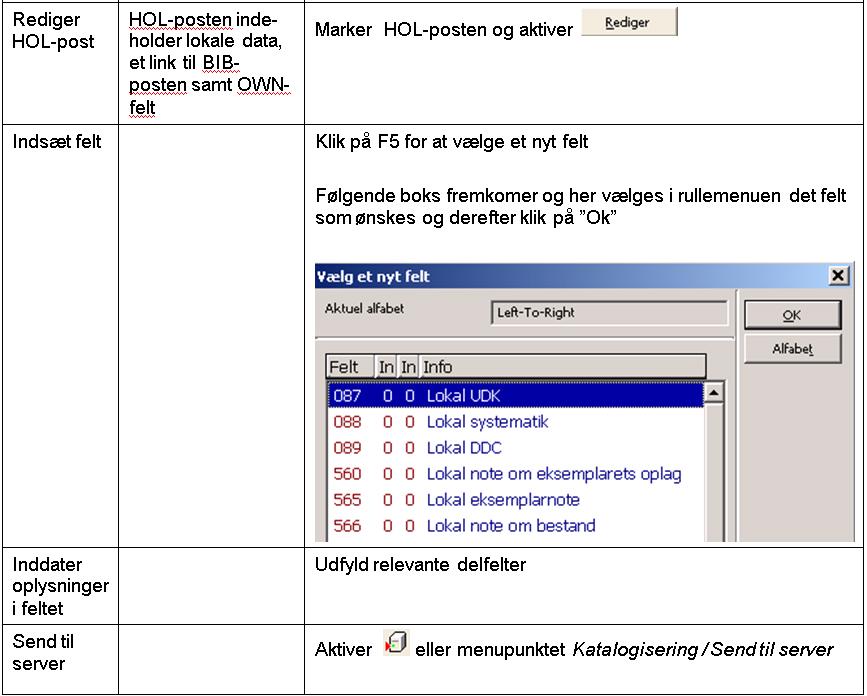Click the Katalogisering / Send til server text
The height and width of the screenshot is (696, 867).
(x=702, y=650)
